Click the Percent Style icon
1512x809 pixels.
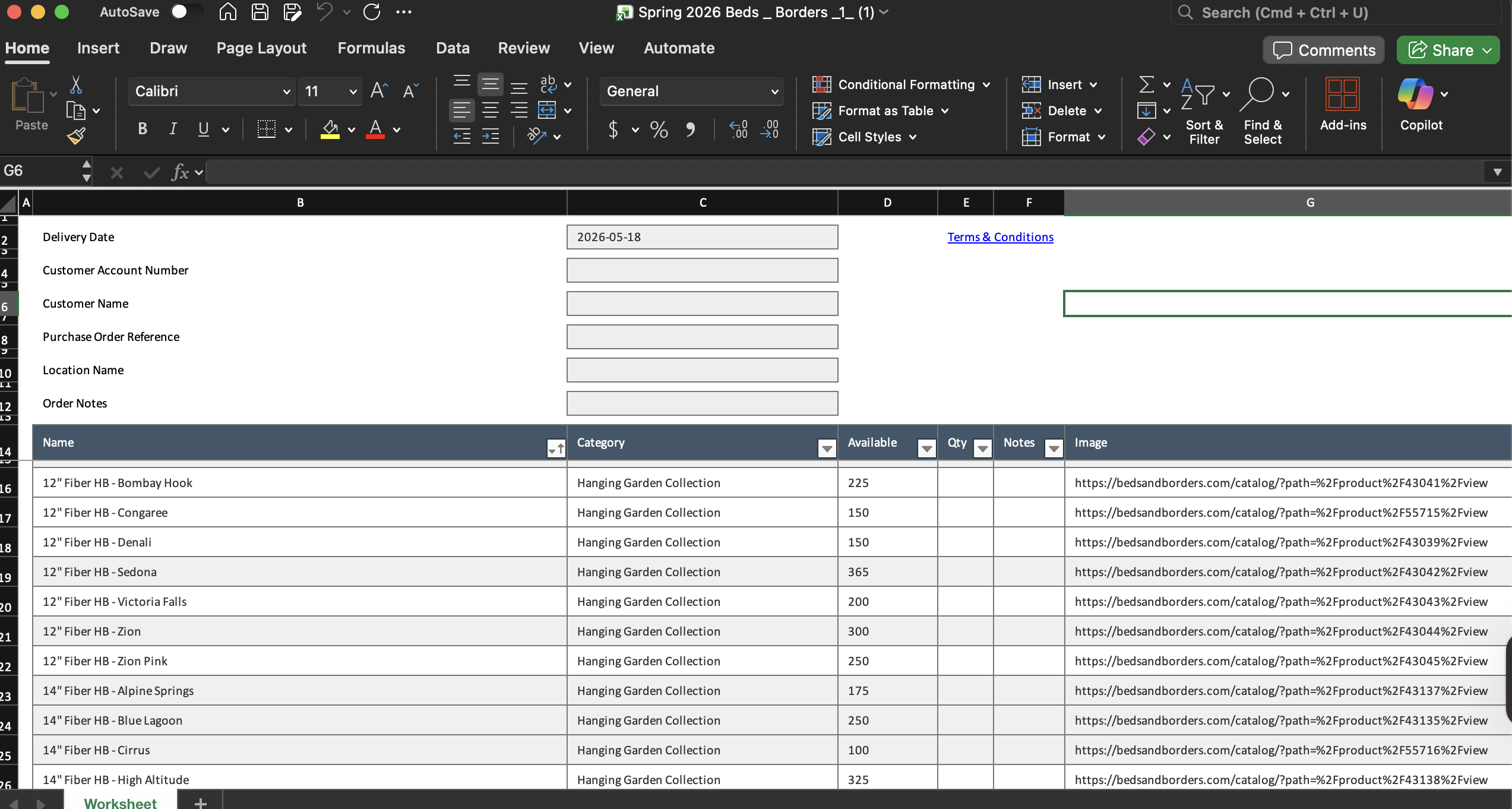pos(659,129)
